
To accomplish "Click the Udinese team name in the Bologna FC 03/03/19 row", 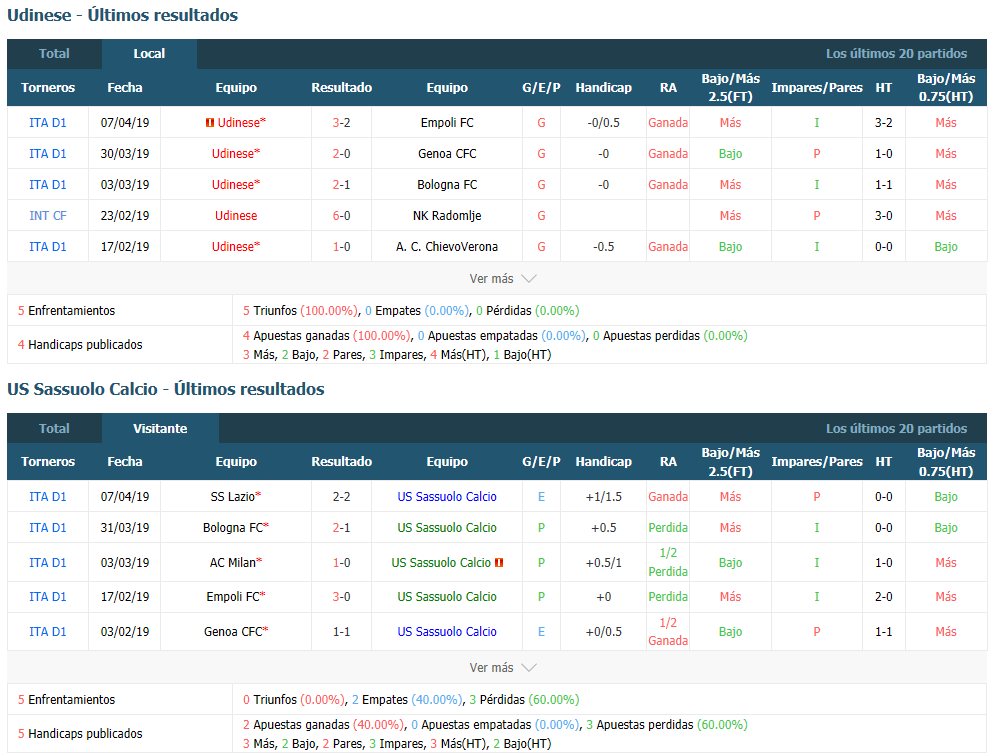I will click(x=236, y=185).
